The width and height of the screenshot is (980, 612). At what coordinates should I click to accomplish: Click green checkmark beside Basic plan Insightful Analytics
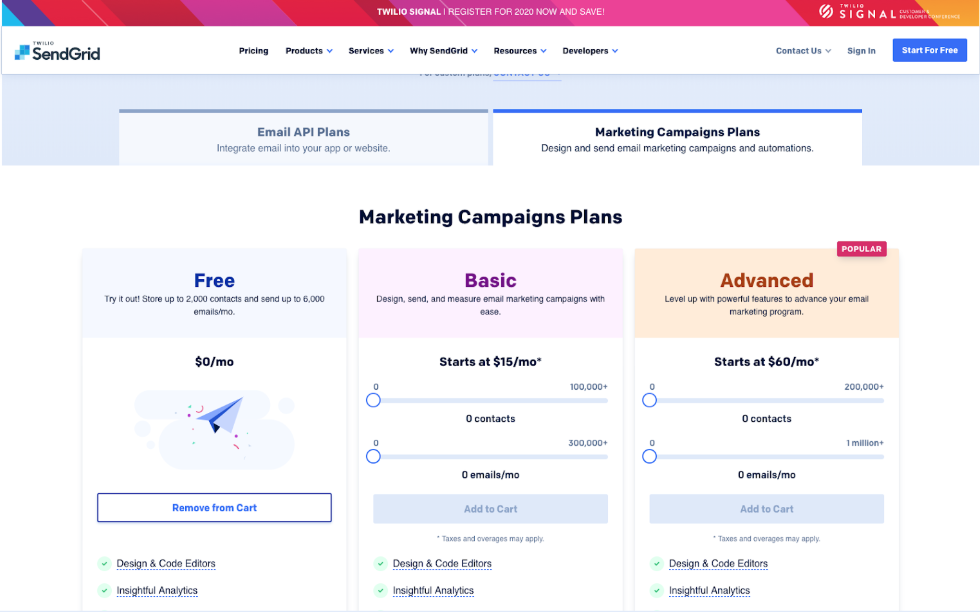click(381, 591)
